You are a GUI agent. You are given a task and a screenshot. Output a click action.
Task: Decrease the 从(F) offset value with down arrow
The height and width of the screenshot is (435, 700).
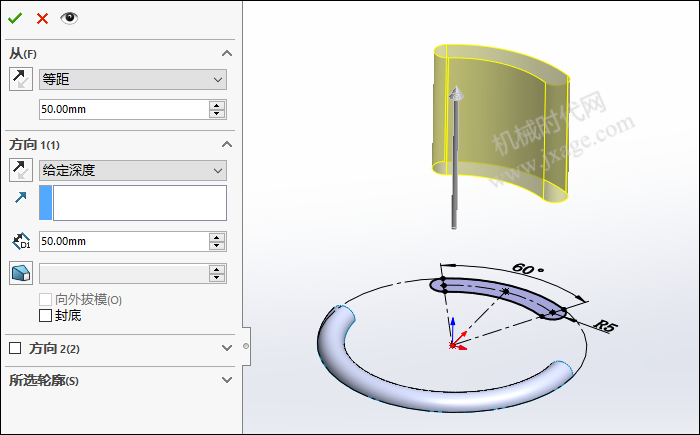point(217,114)
